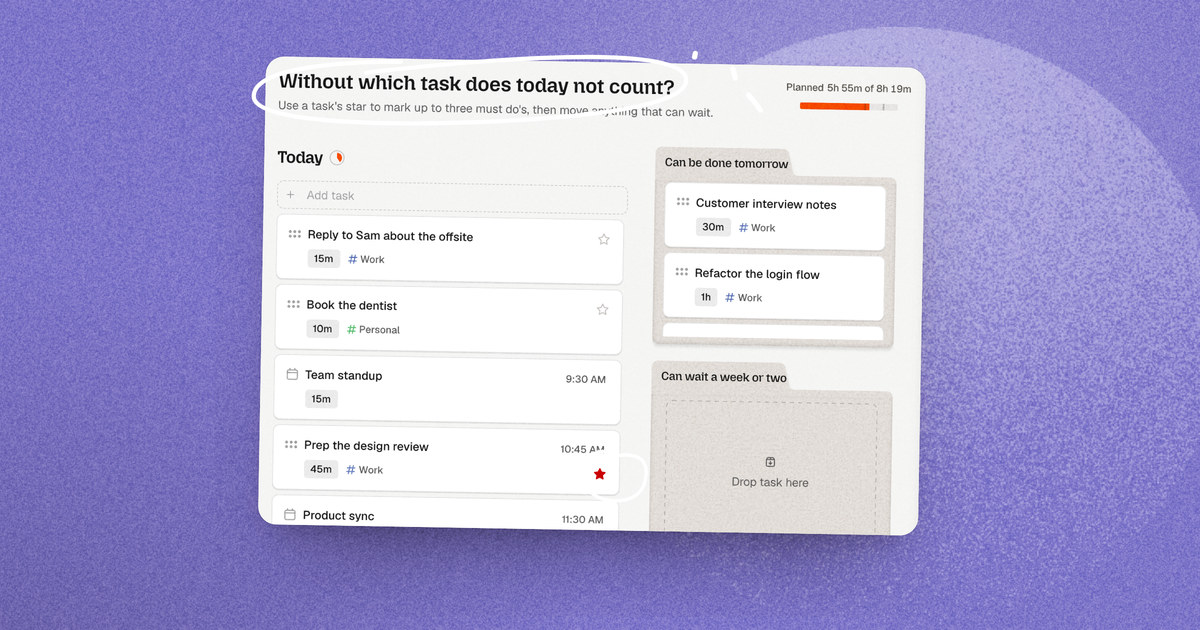
Task: Click the Book the dentist title
Action: tap(352, 305)
